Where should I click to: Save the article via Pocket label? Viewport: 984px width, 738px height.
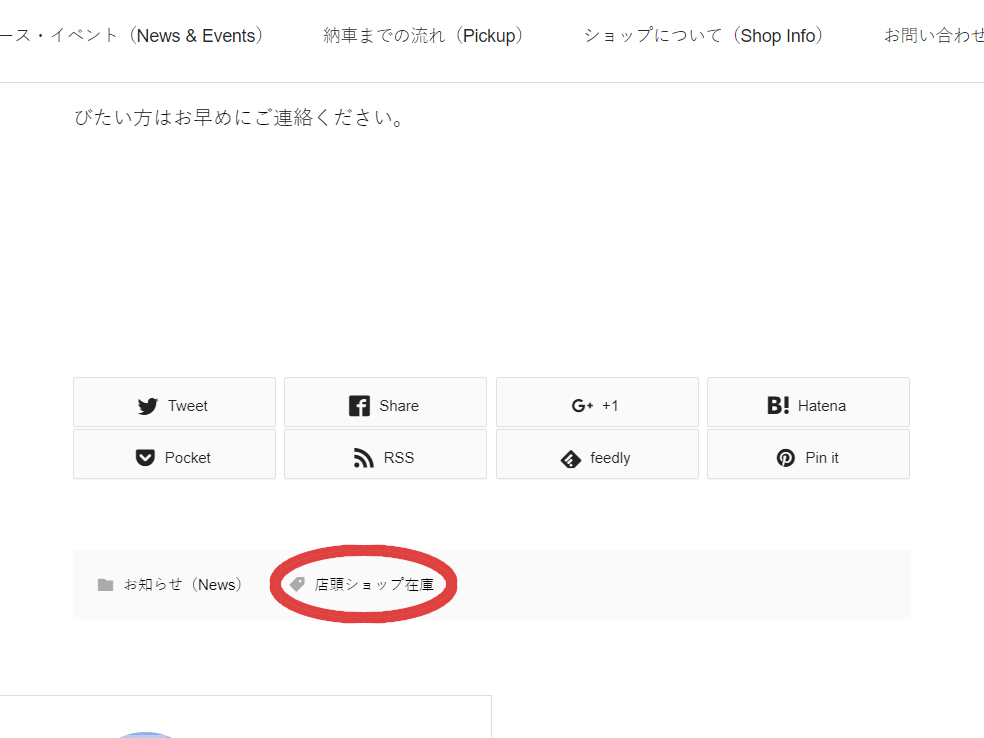pyautogui.click(x=188, y=458)
